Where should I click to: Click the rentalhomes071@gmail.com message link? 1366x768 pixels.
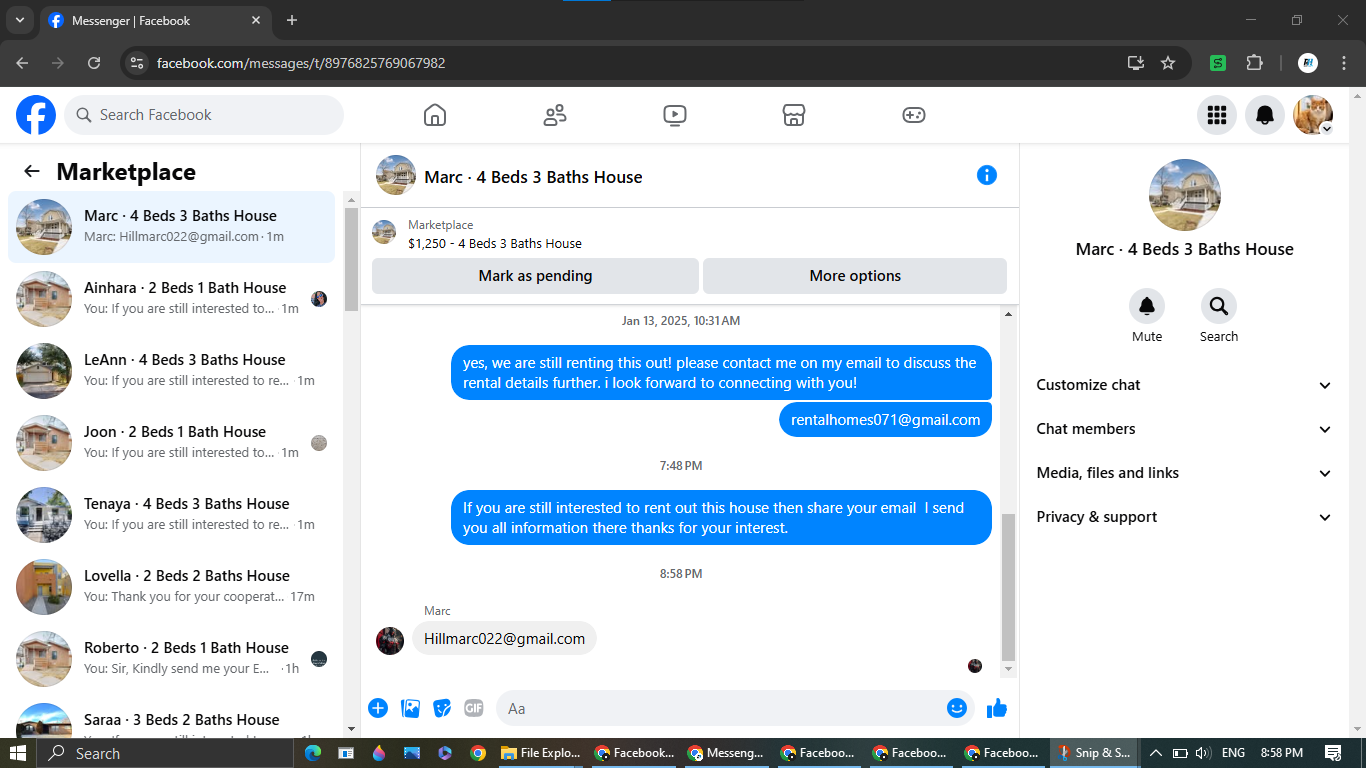(885, 420)
